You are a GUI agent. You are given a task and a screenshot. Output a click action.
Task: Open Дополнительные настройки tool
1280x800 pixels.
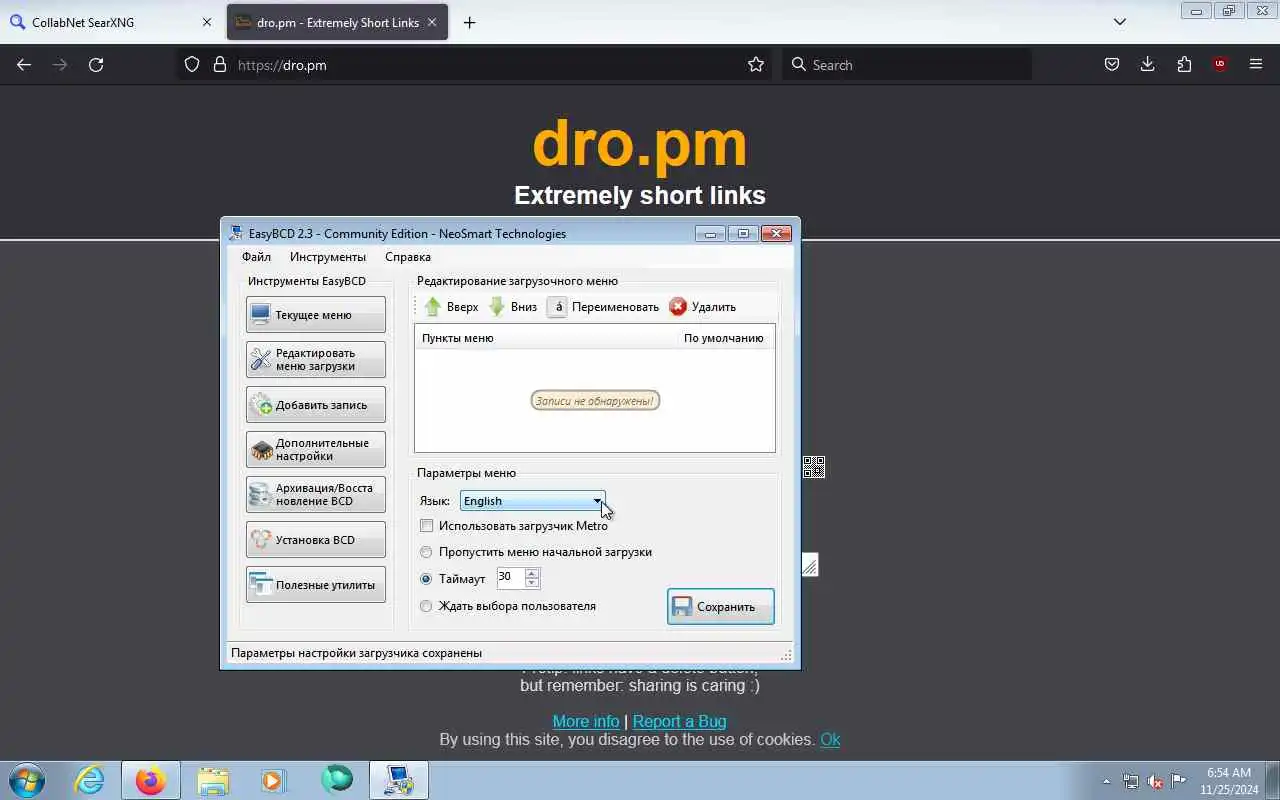(315, 449)
